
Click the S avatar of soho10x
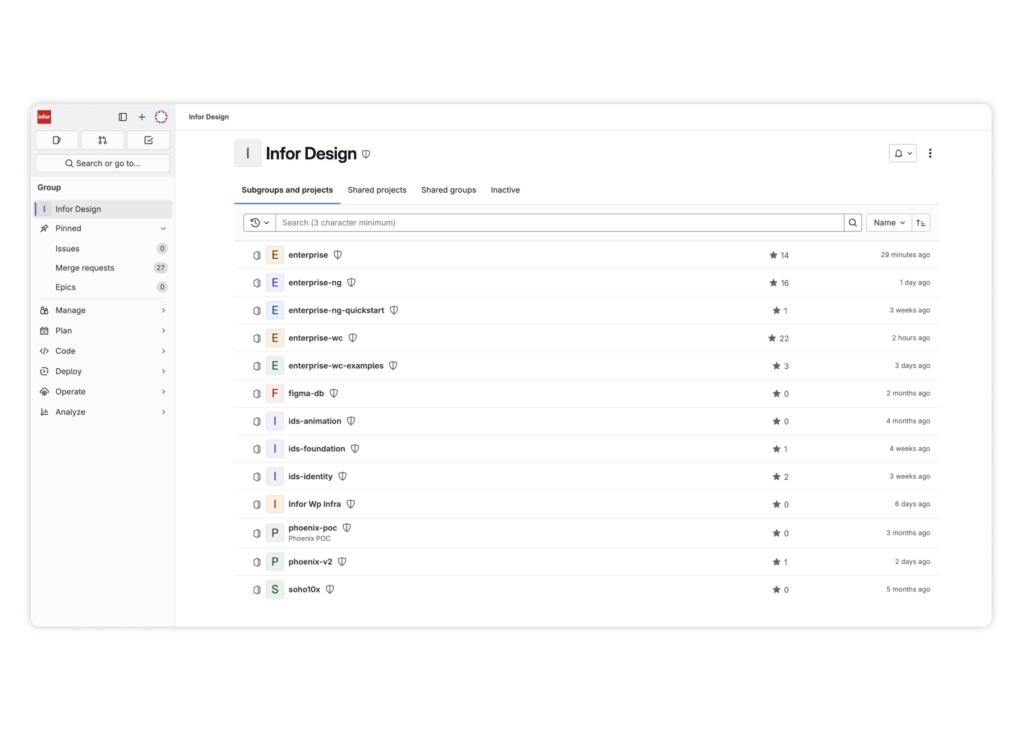point(275,590)
